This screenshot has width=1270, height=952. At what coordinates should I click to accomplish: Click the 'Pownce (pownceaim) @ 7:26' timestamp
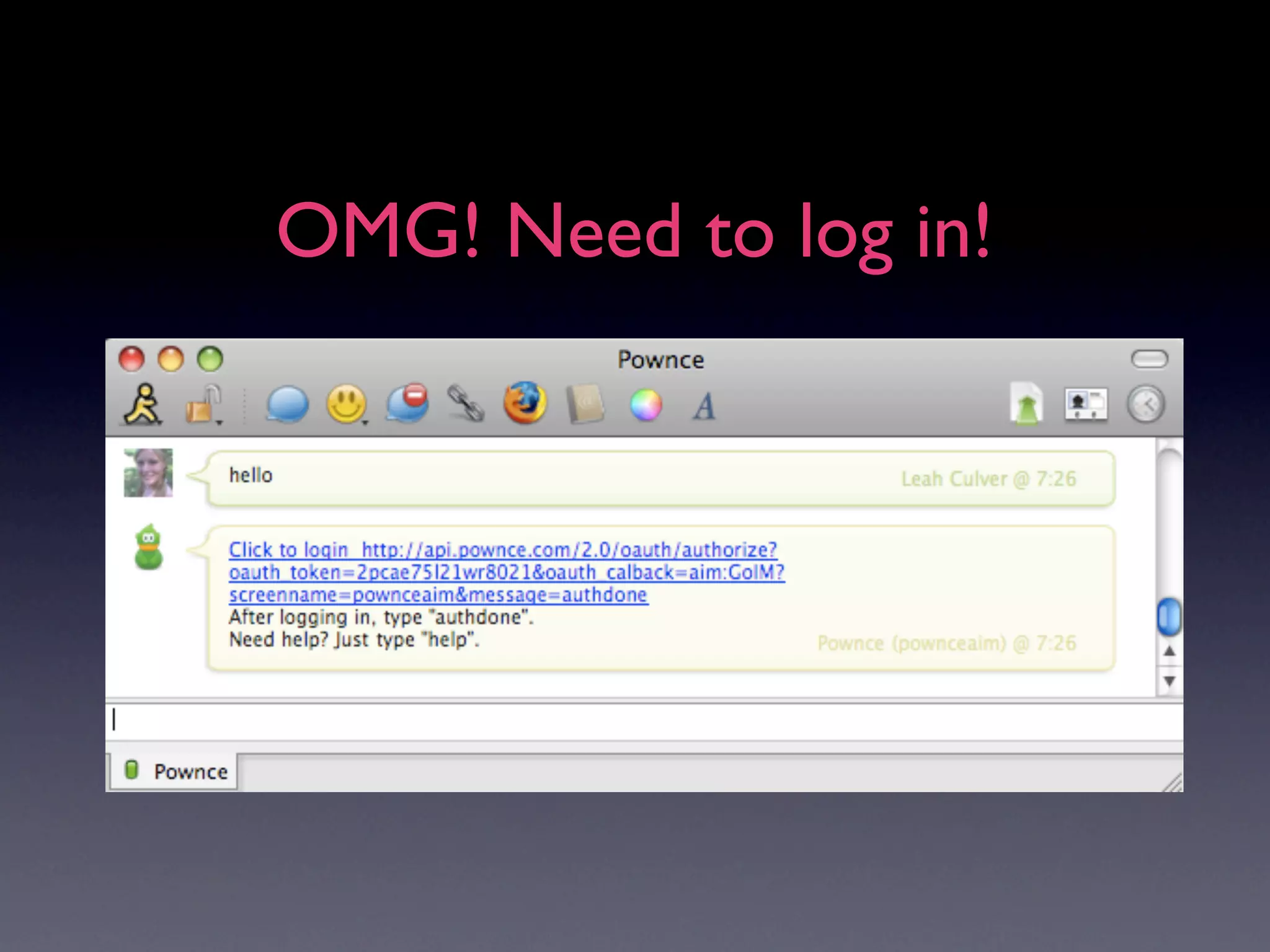947,643
